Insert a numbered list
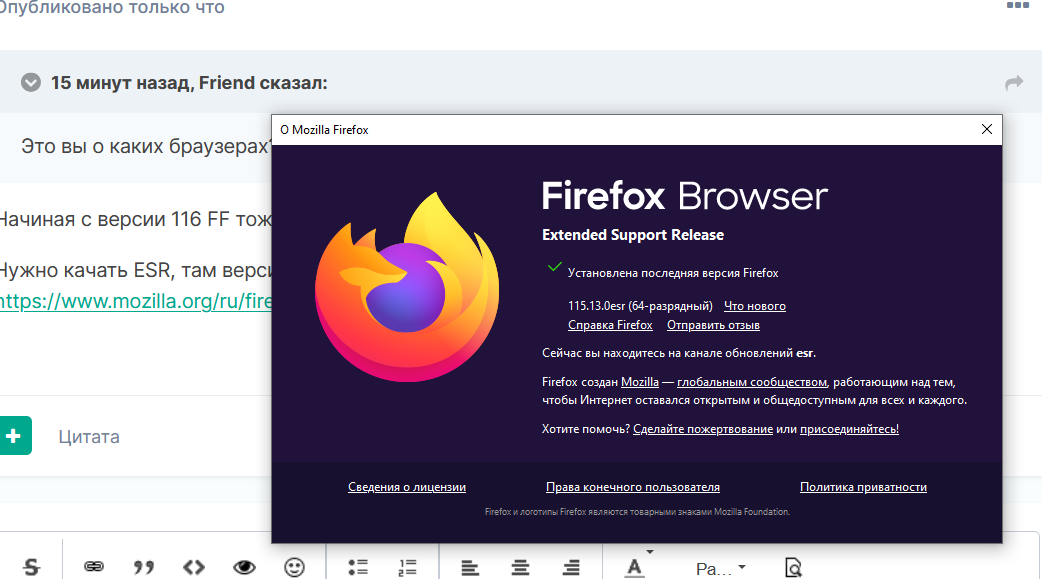The height and width of the screenshot is (579, 1042). 407,567
